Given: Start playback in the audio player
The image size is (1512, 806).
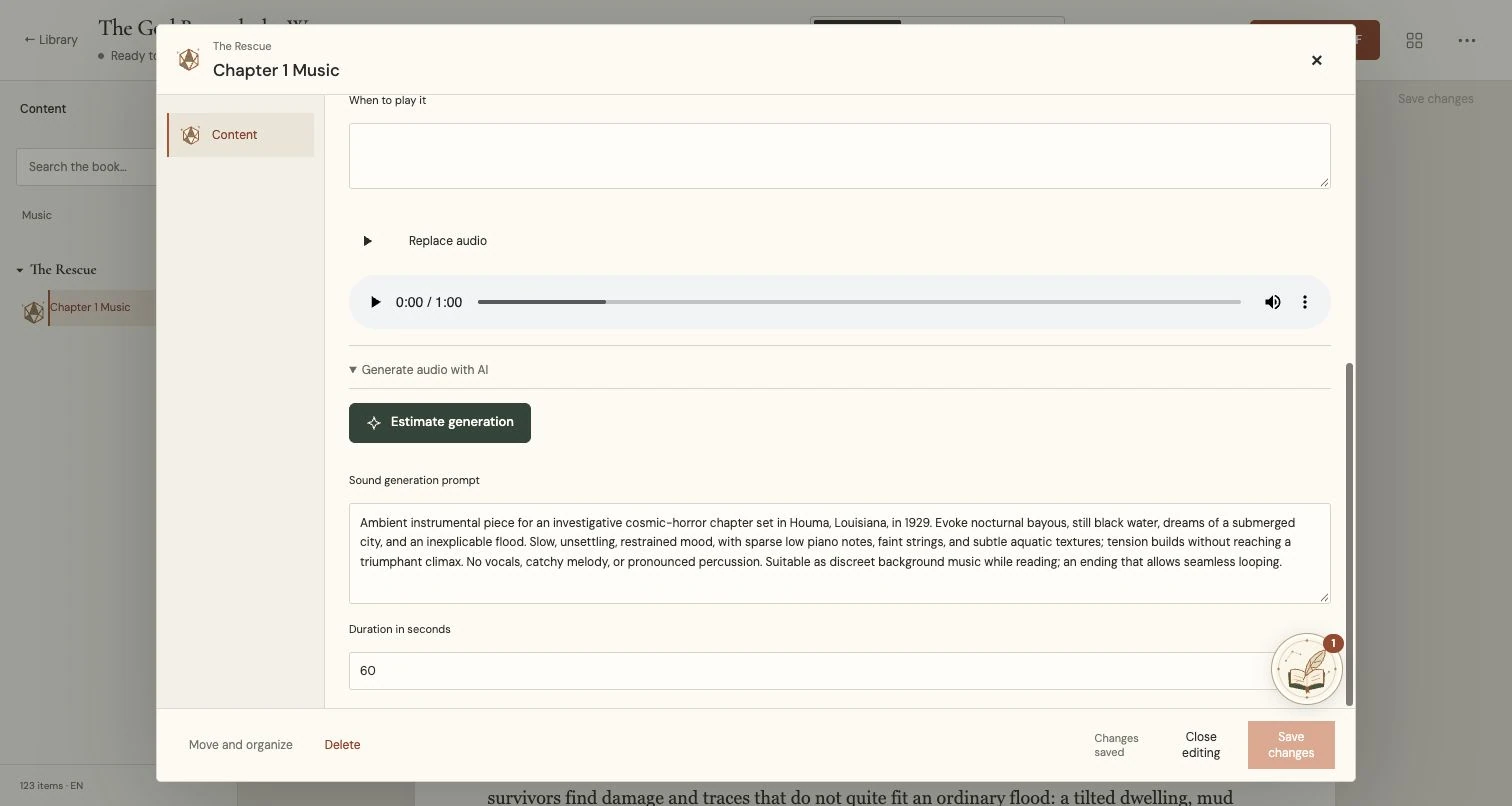Looking at the screenshot, I should pyautogui.click(x=375, y=302).
